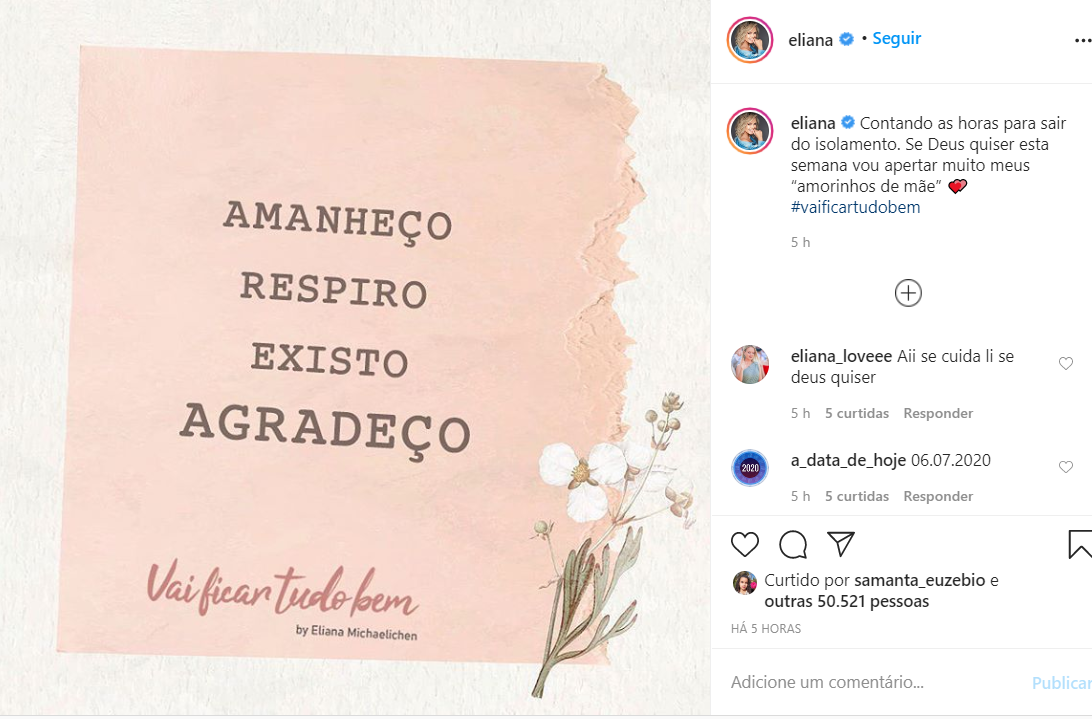This screenshot has width=1092, height=719.
Task: Open the comment bubble icon
Action: pos(793,545)
